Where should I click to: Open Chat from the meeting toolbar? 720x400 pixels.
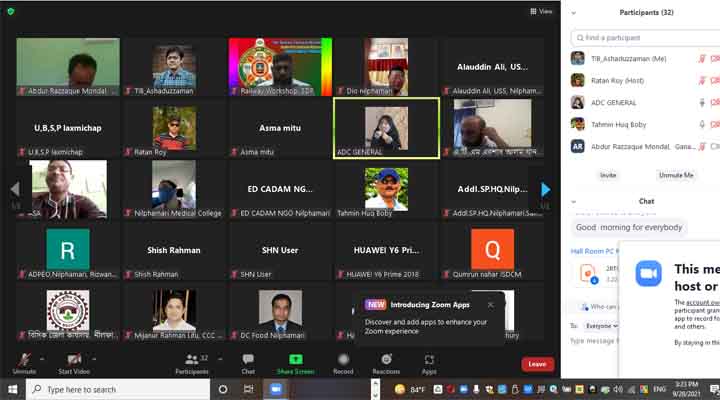point(248,359)
